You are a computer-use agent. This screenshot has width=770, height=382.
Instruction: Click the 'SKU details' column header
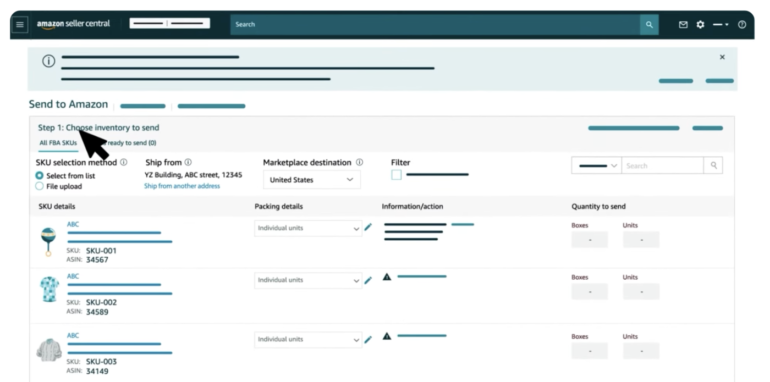click(57, 207)
